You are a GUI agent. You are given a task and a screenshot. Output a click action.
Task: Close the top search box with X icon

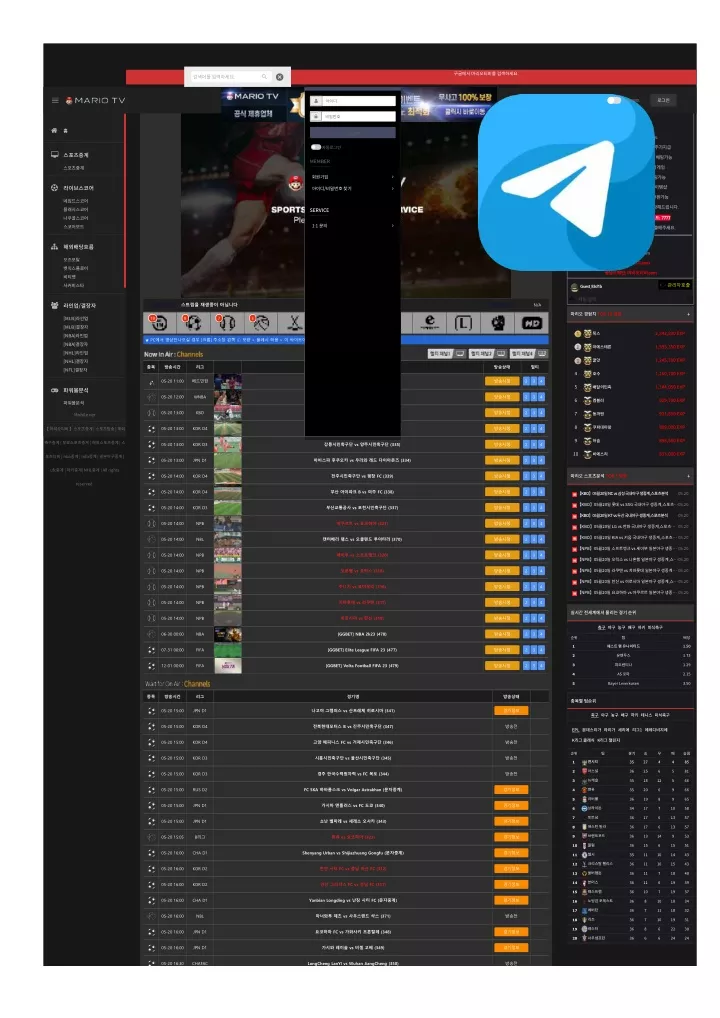280,77
